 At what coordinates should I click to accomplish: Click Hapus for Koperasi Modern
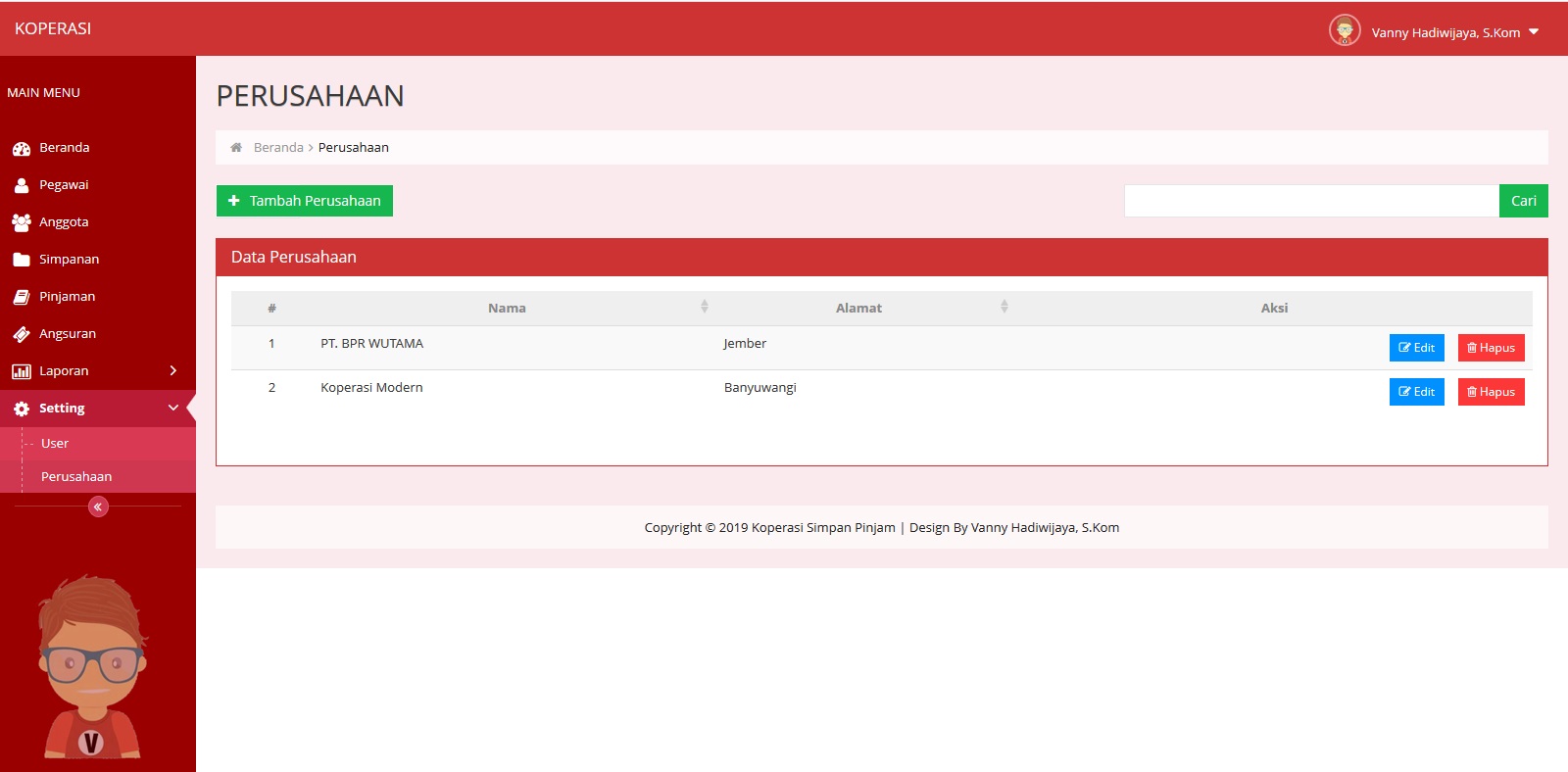coord(1492,392)
